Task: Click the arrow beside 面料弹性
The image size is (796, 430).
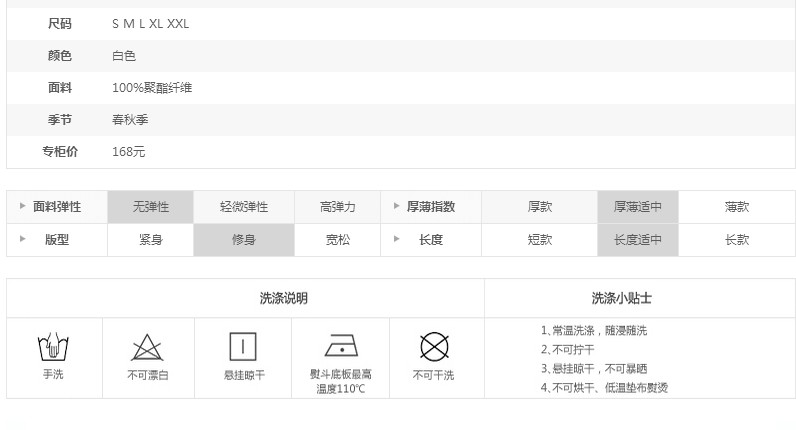Action: click(22, 206)
